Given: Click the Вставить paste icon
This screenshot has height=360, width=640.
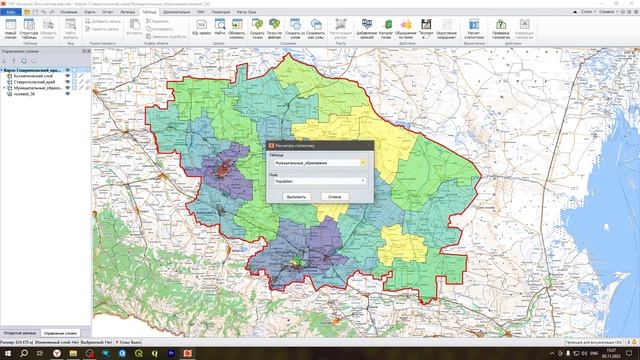Looking at the screenshot, I should (x=134, y=27).
